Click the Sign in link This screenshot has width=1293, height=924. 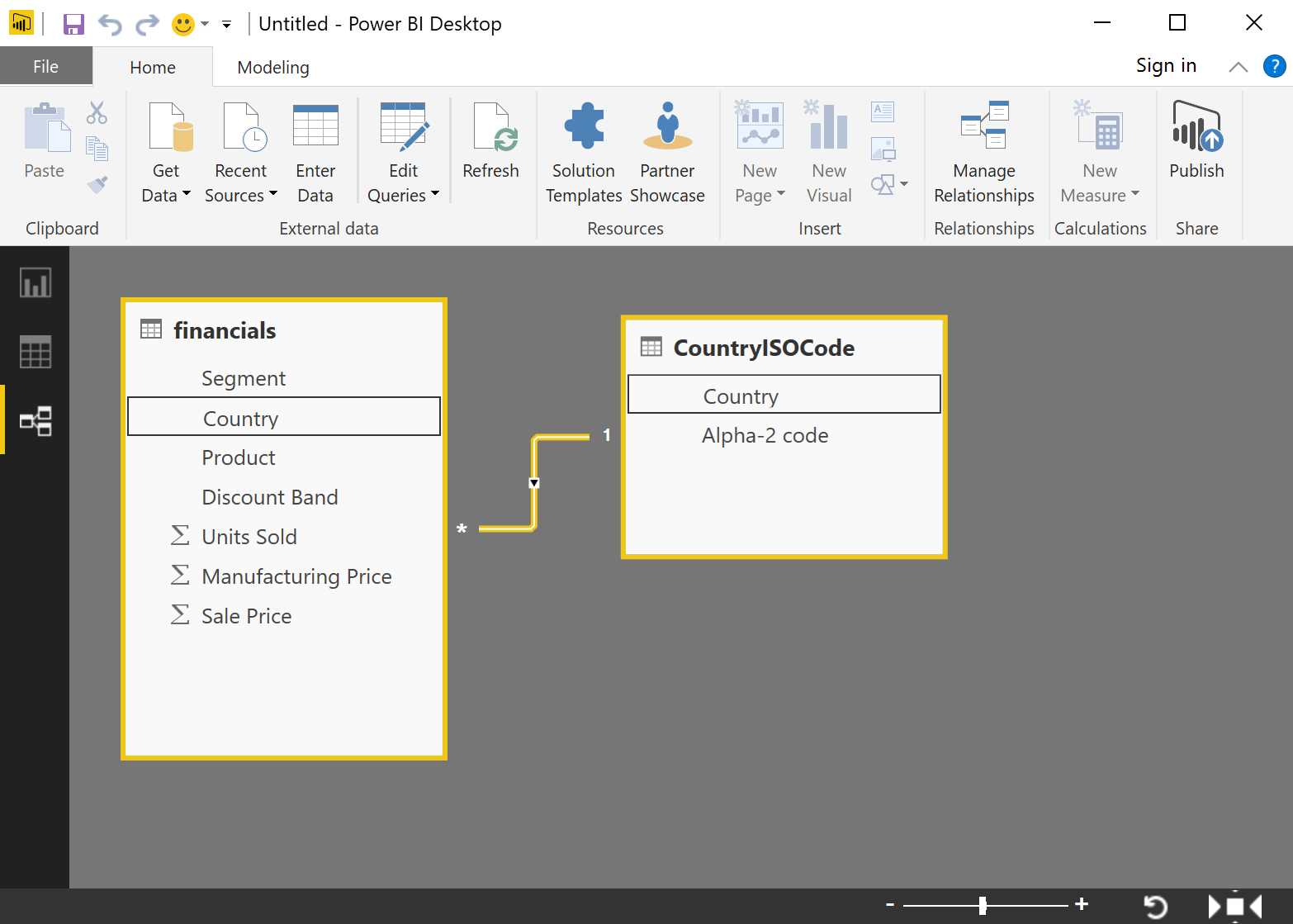[x=1165, y=64]
